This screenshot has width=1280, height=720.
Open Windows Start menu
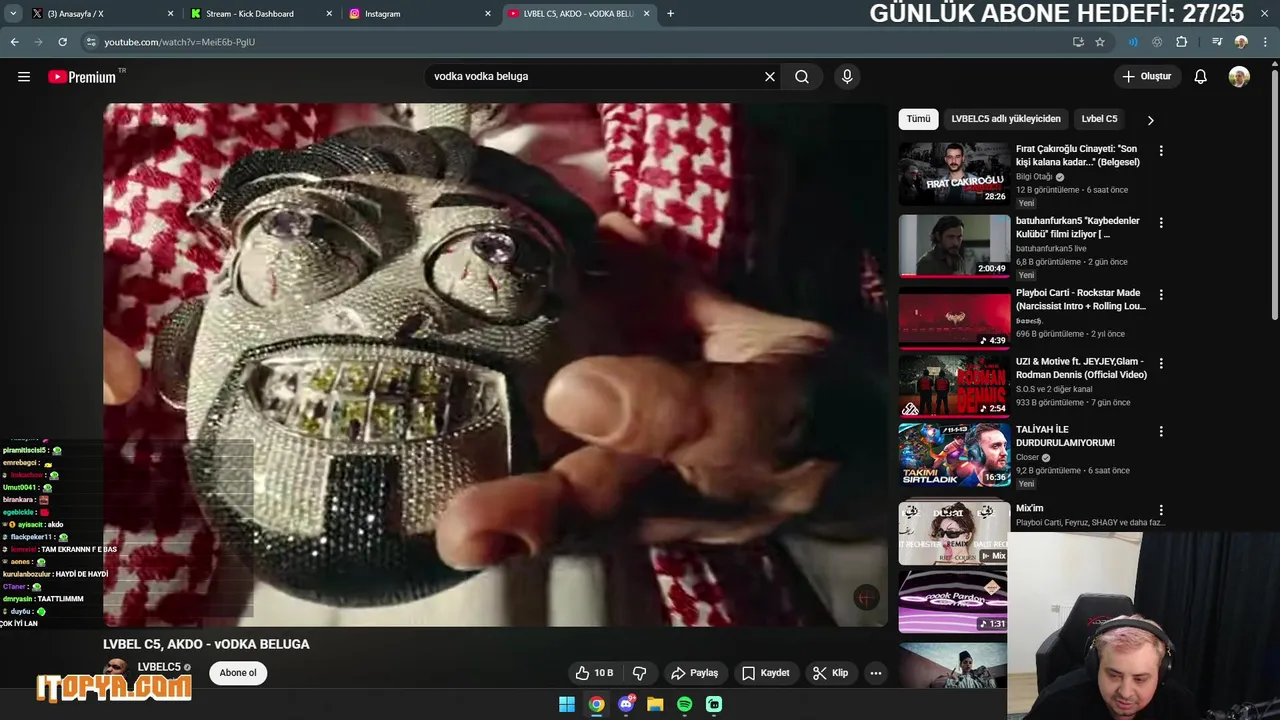567,704
